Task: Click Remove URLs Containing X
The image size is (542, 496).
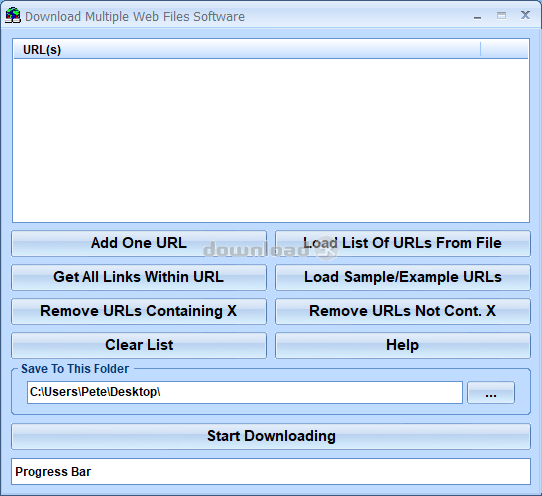Action: 139,311
